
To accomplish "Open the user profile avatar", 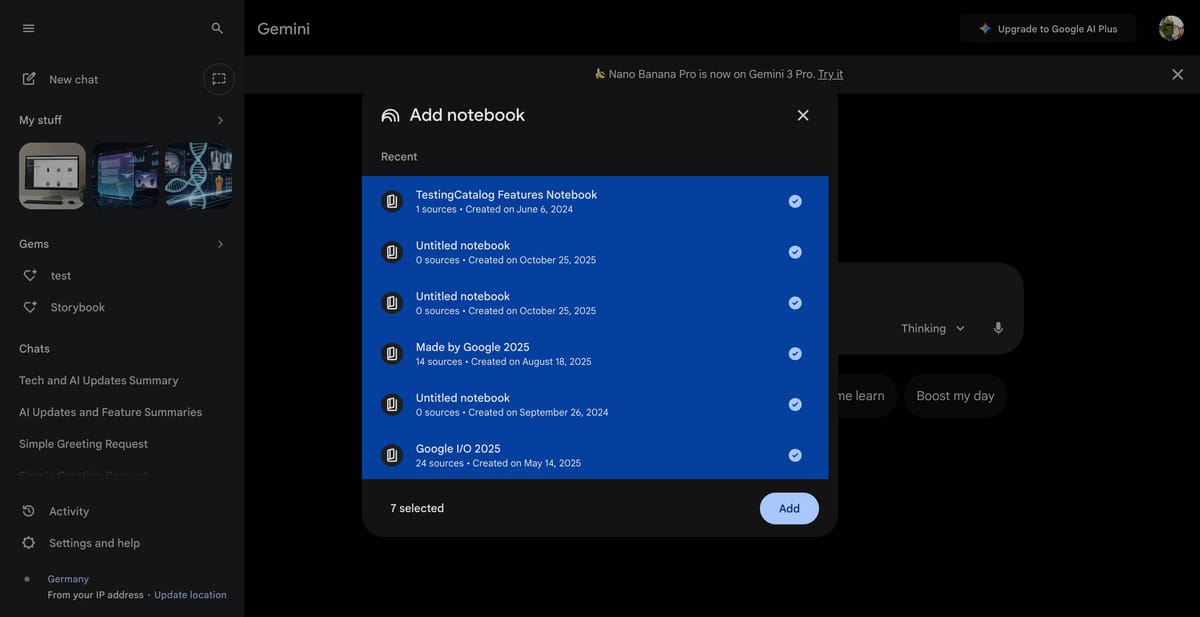I will [x=1171, y=28].
